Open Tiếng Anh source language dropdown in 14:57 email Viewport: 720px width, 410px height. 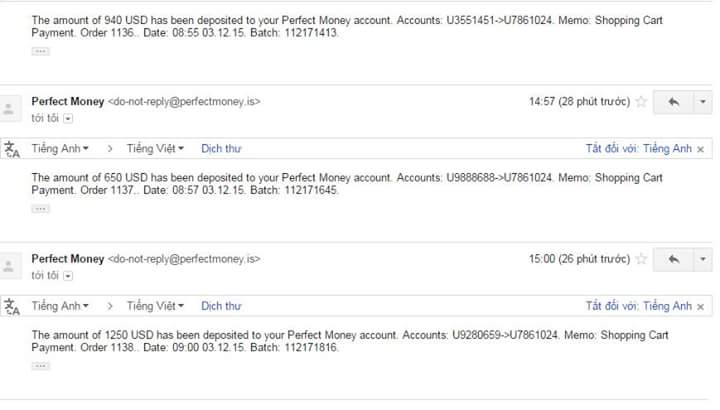pos(60,149)
